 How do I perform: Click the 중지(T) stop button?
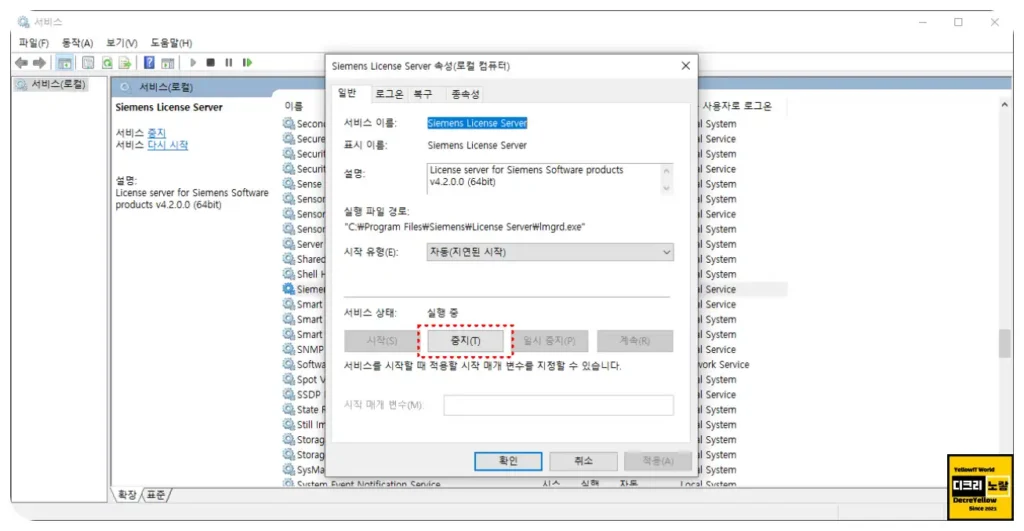(465, 341)
